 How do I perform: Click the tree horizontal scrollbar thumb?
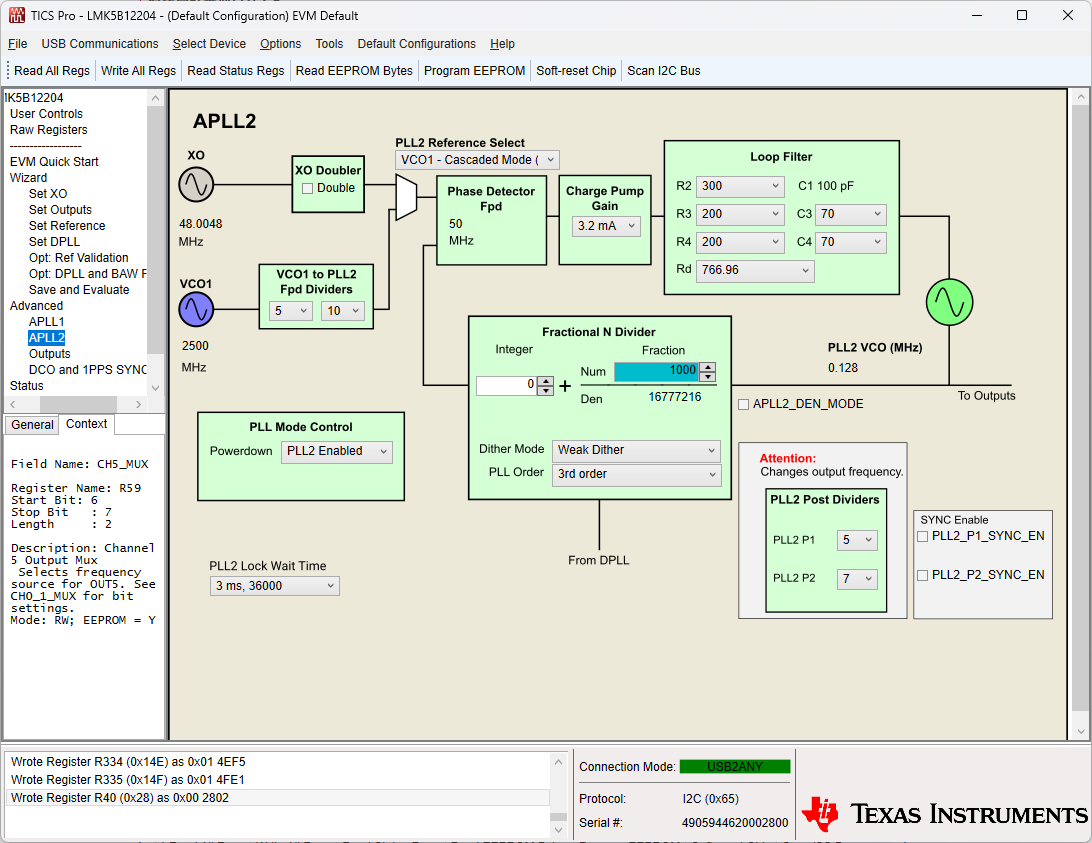78,404
